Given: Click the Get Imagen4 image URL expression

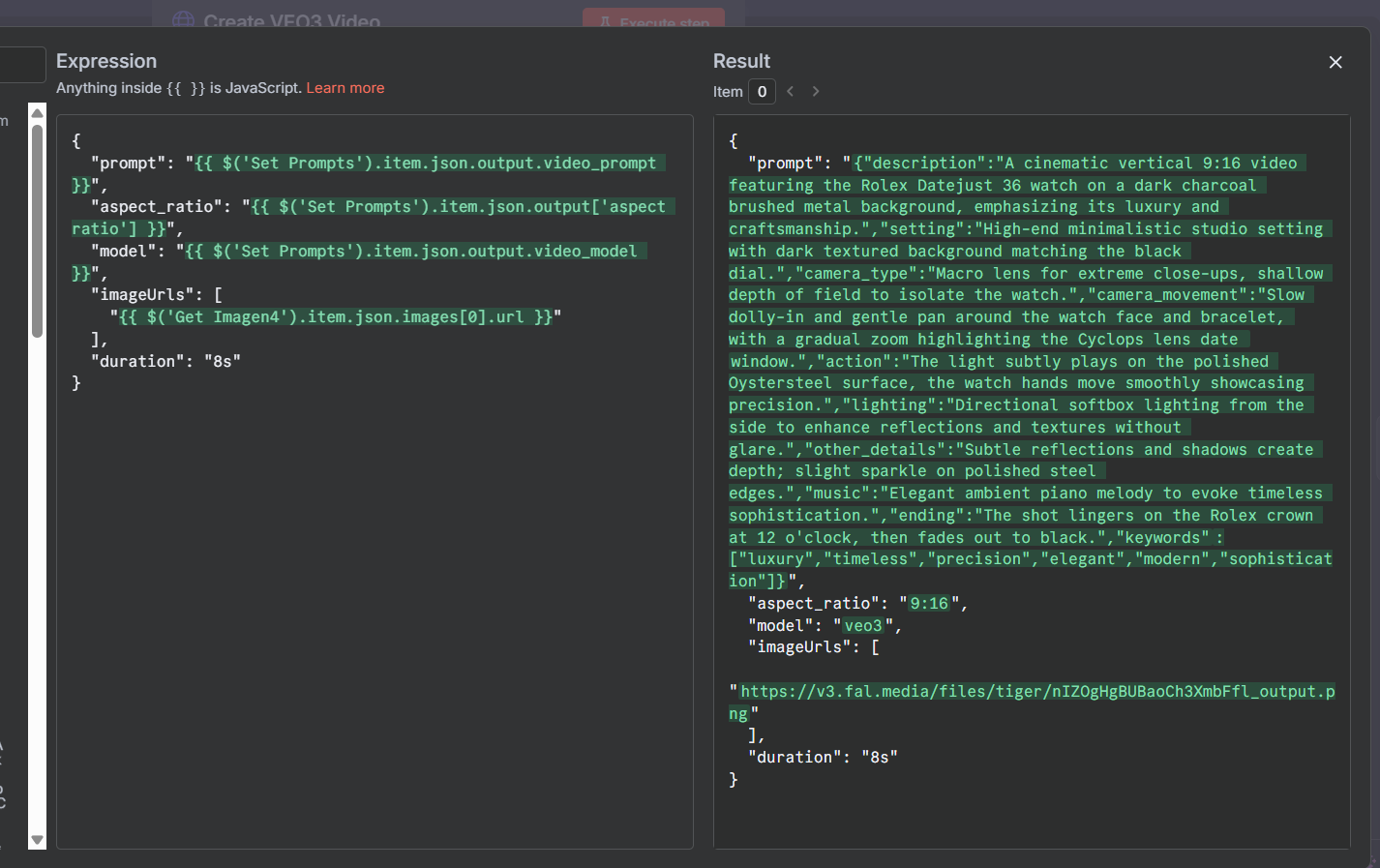Looking at the screenshot, I should tap(335, 317).
